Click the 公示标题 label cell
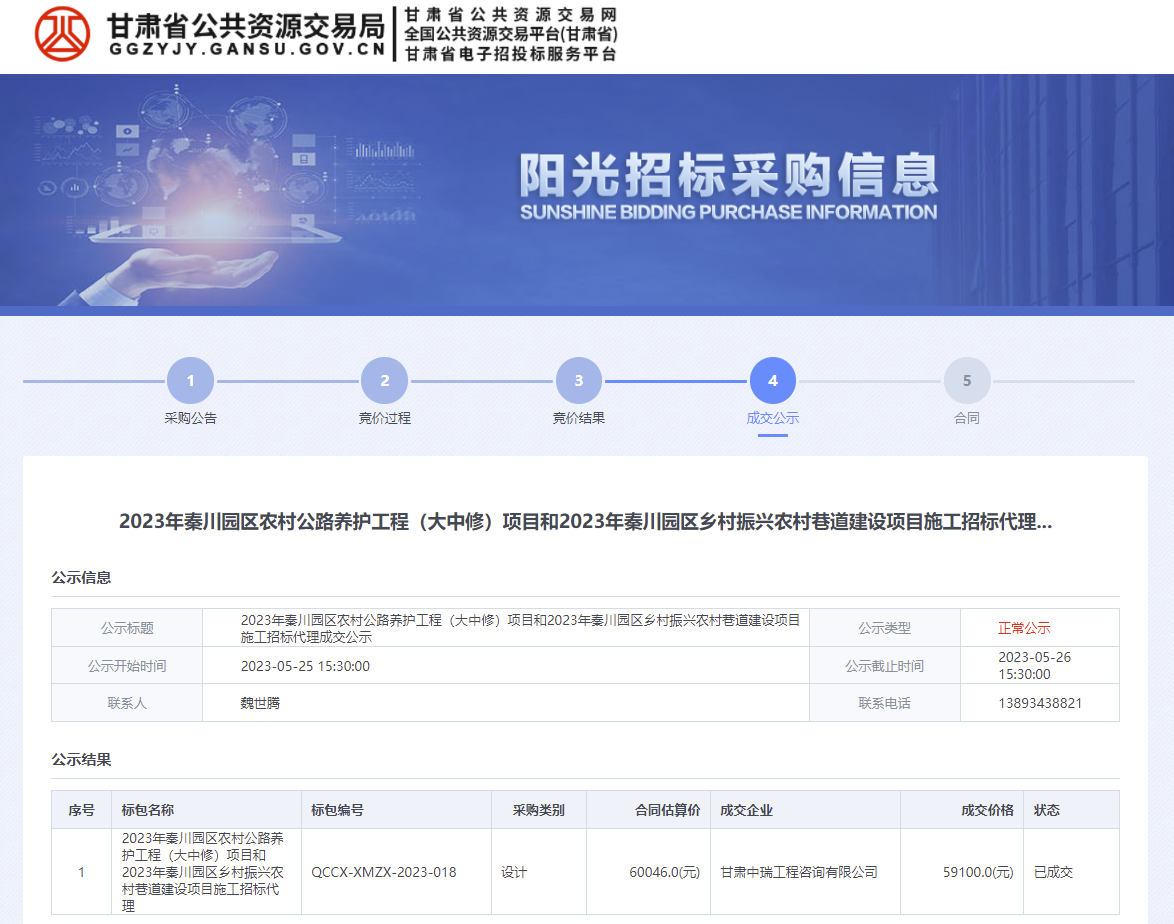Viewport: 1174px width, 924px height. pos(127,628)
